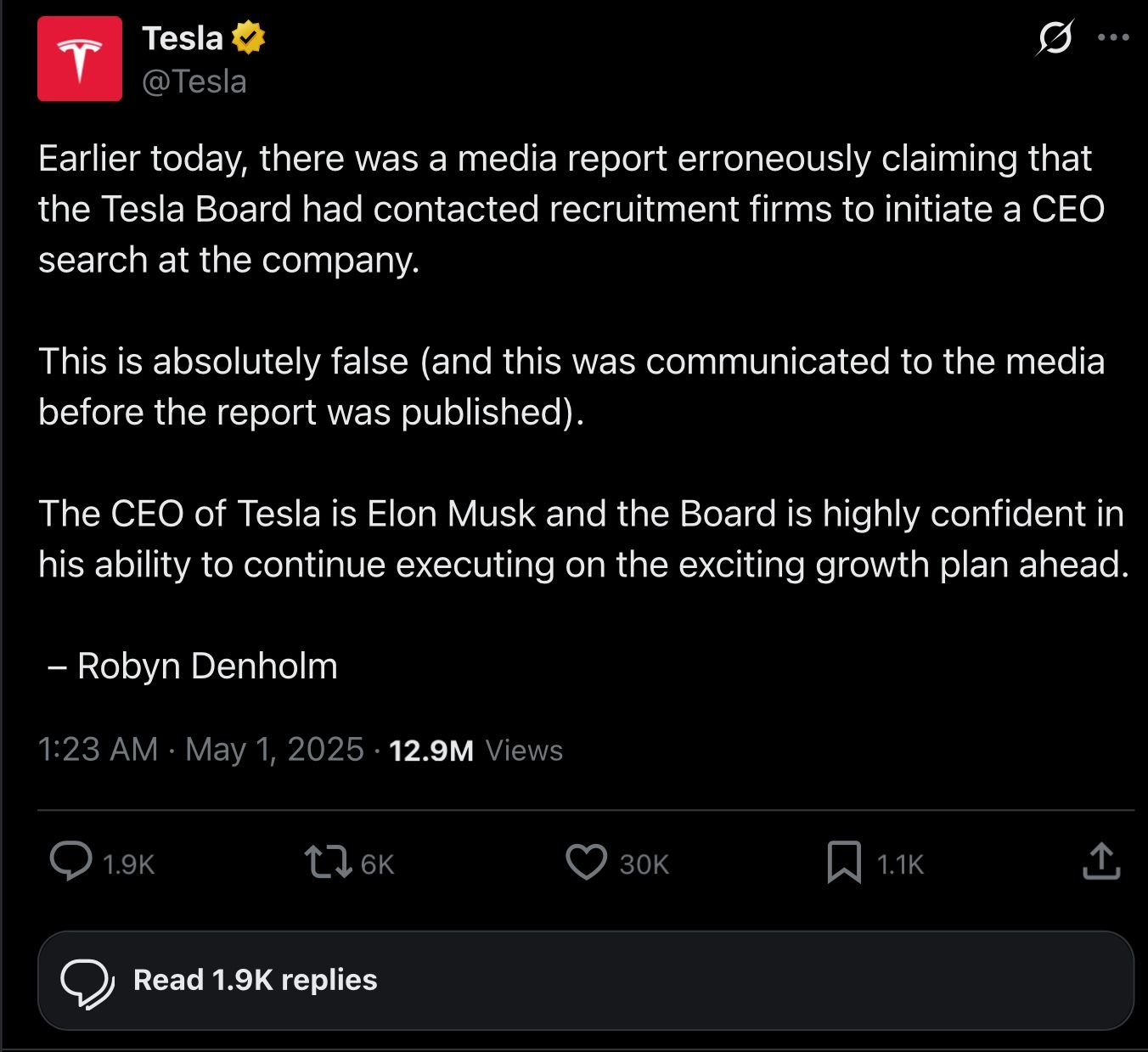This screenshot has width=1148, height=1052.
Task: Open the three-dot more options menu
Action: (x=1113, y=37)
